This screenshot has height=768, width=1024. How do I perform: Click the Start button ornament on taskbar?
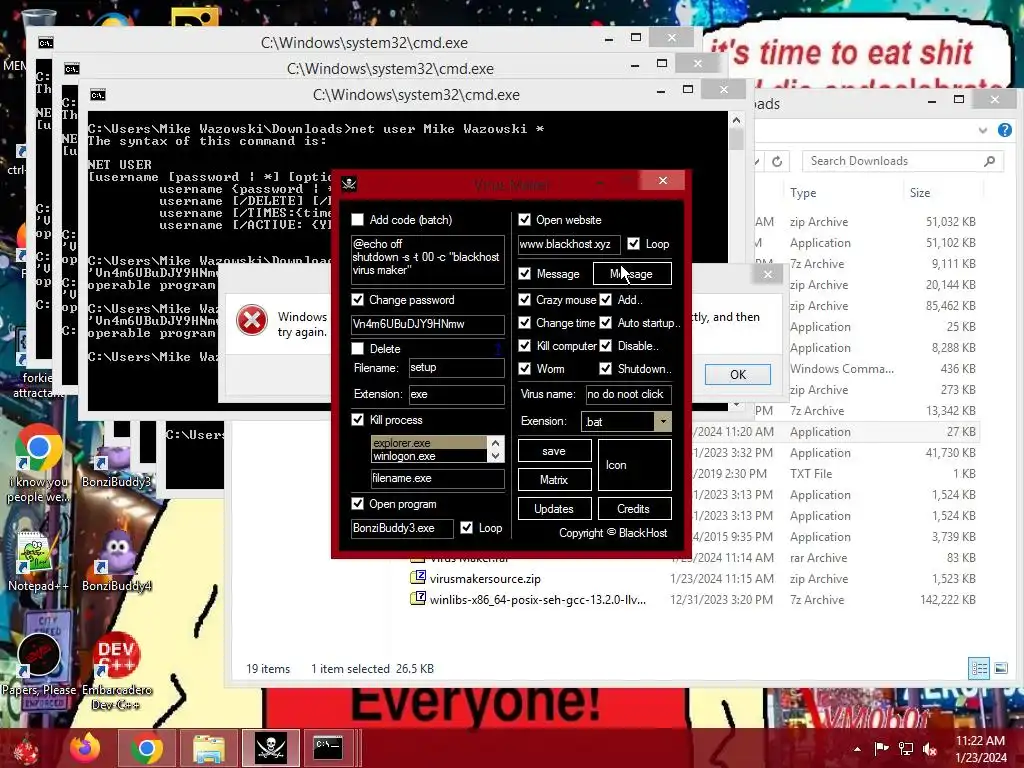pos(26,750)
